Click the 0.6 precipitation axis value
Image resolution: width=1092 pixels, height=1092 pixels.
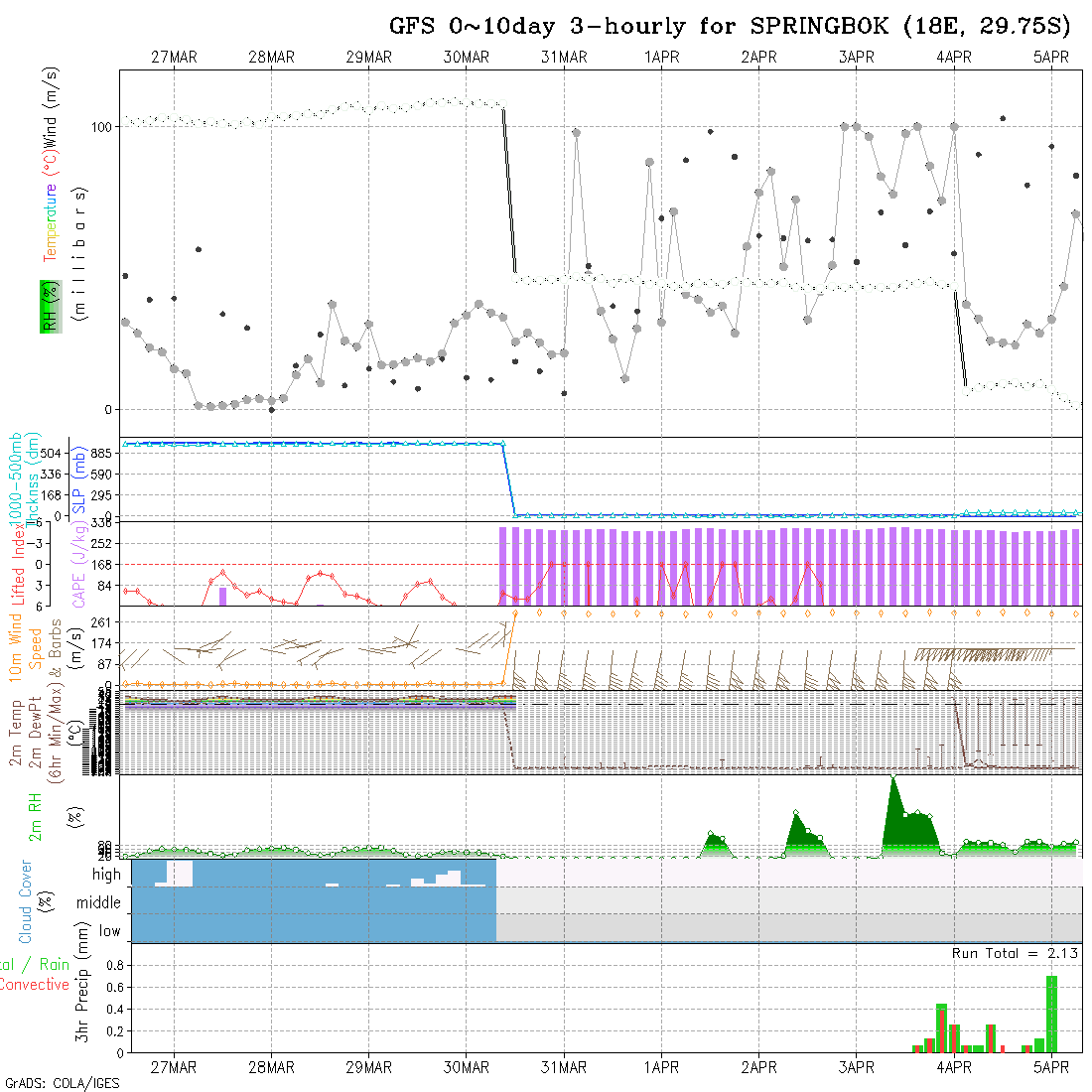click(115, 988)
